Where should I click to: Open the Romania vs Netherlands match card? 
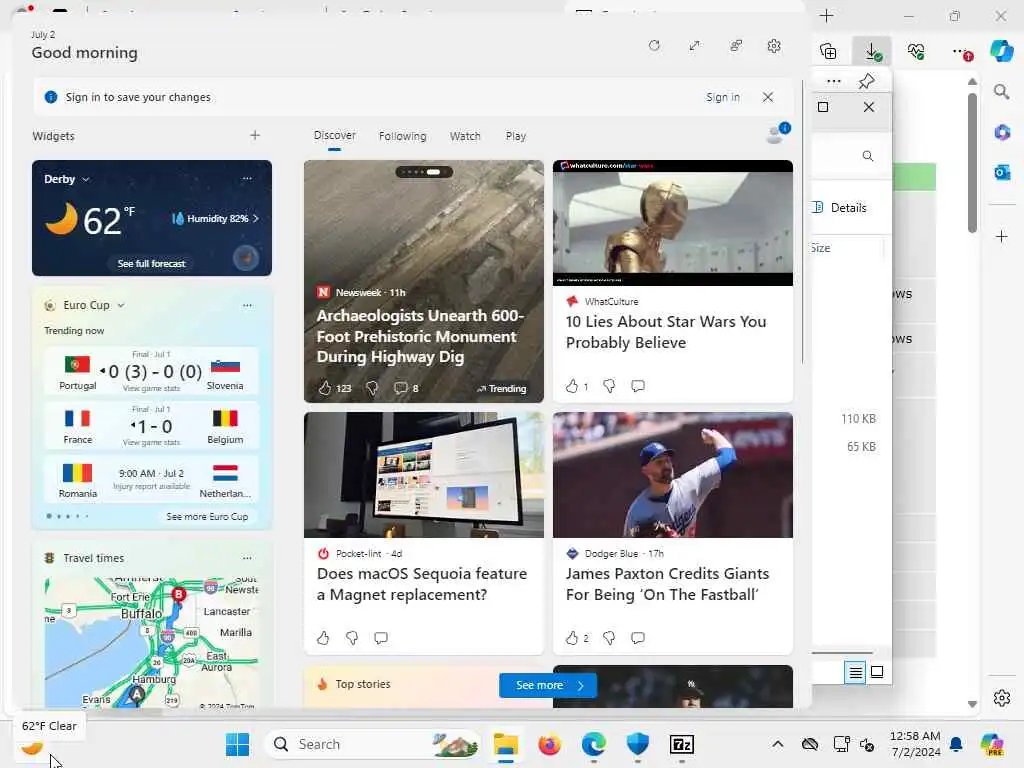[152, 481]
